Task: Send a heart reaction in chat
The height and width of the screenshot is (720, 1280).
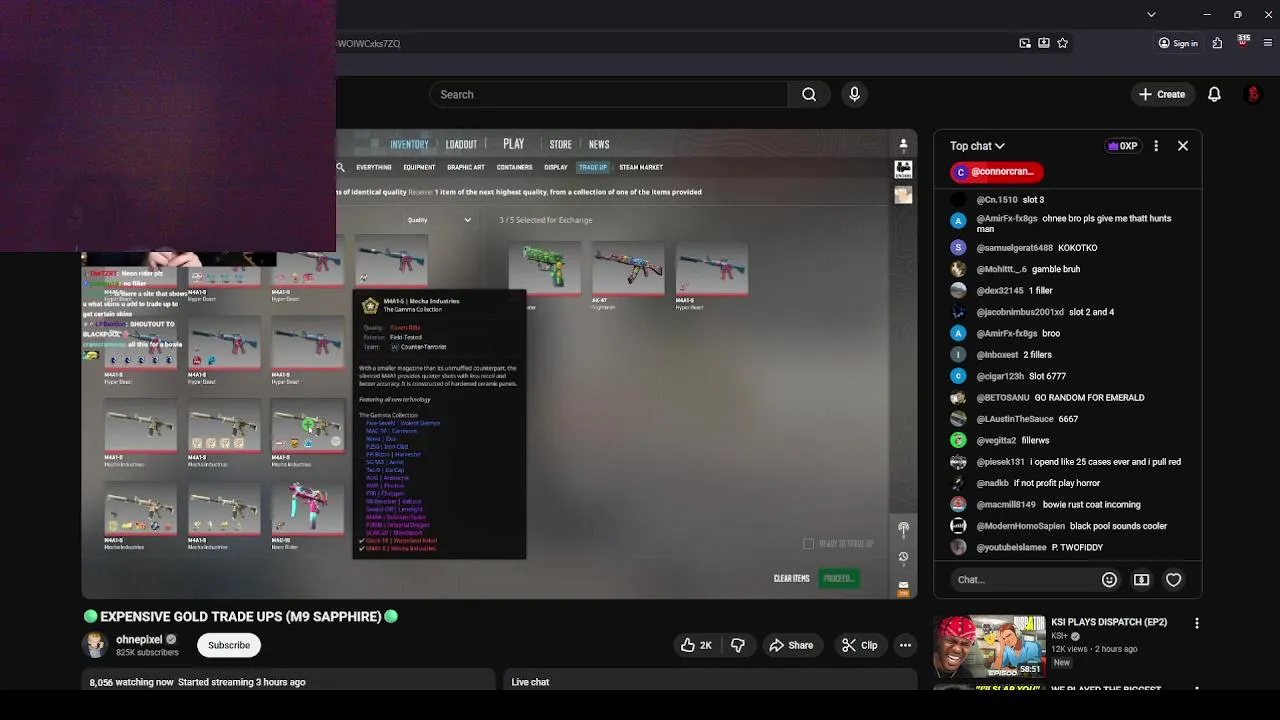Action: [1174, 580]
